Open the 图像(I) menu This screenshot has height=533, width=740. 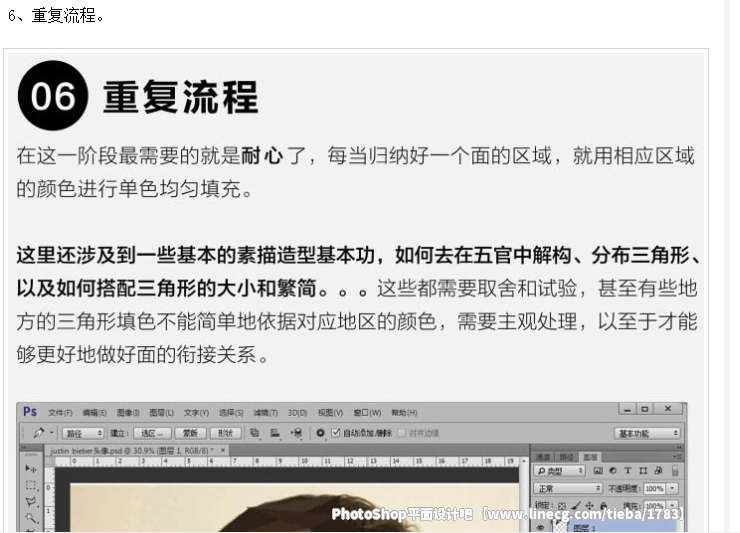[128, 413]
